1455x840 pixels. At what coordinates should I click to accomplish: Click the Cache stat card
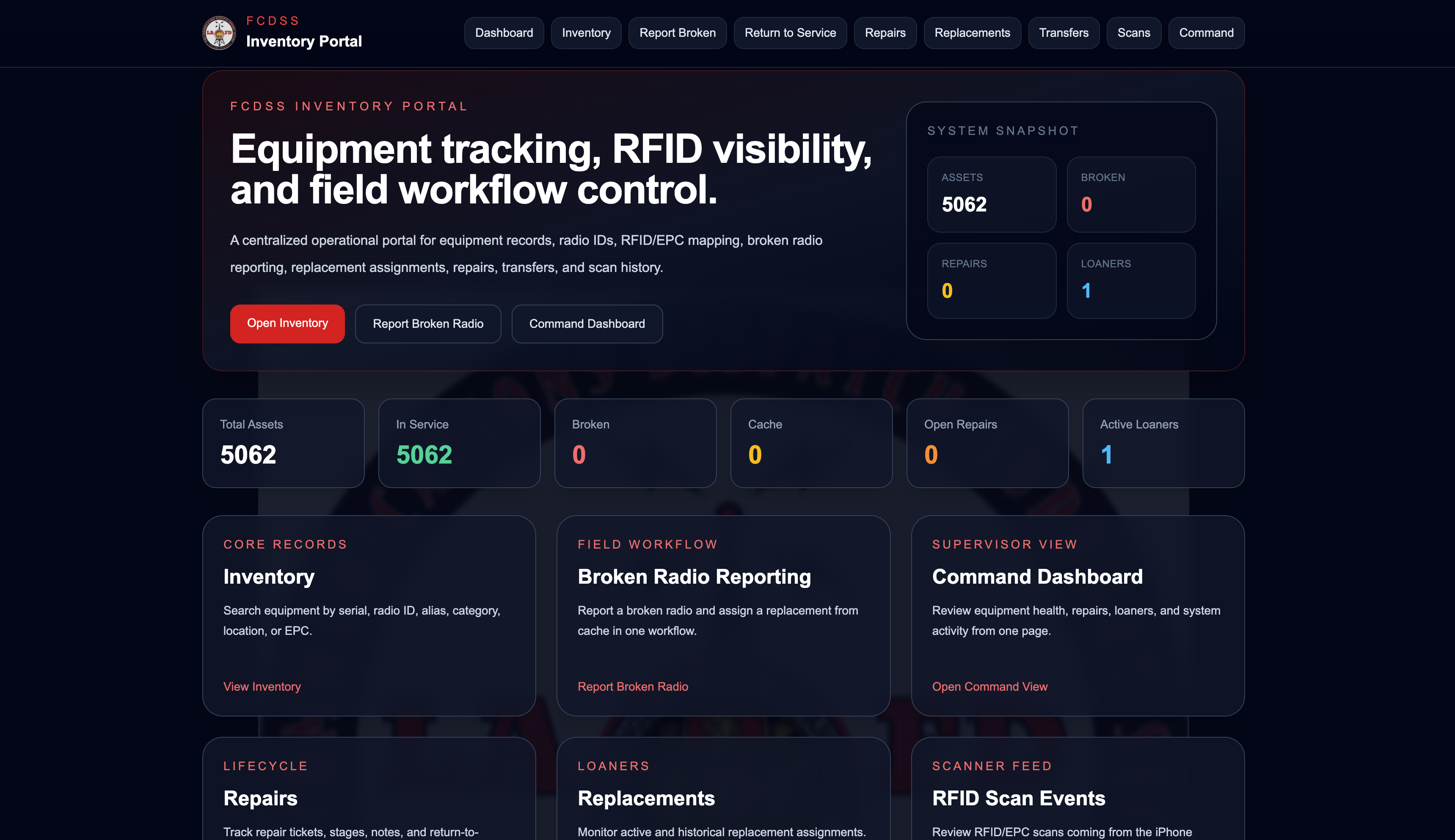811,443
